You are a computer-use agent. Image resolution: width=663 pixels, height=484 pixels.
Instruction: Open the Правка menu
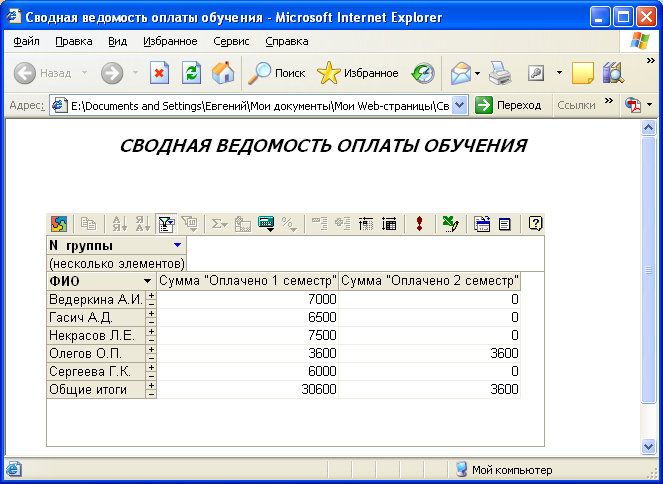(74, 41)
